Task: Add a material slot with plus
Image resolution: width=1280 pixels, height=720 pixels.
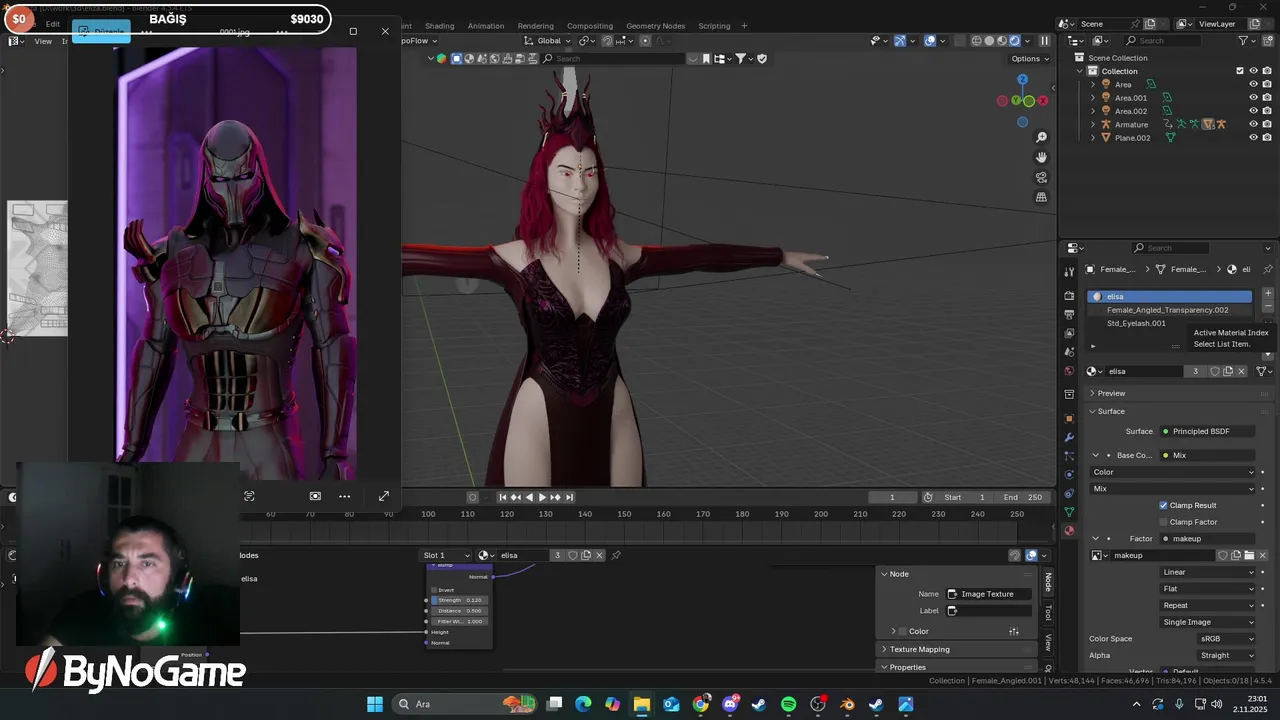Action: pyautogui.click(x=1268, y=294)
